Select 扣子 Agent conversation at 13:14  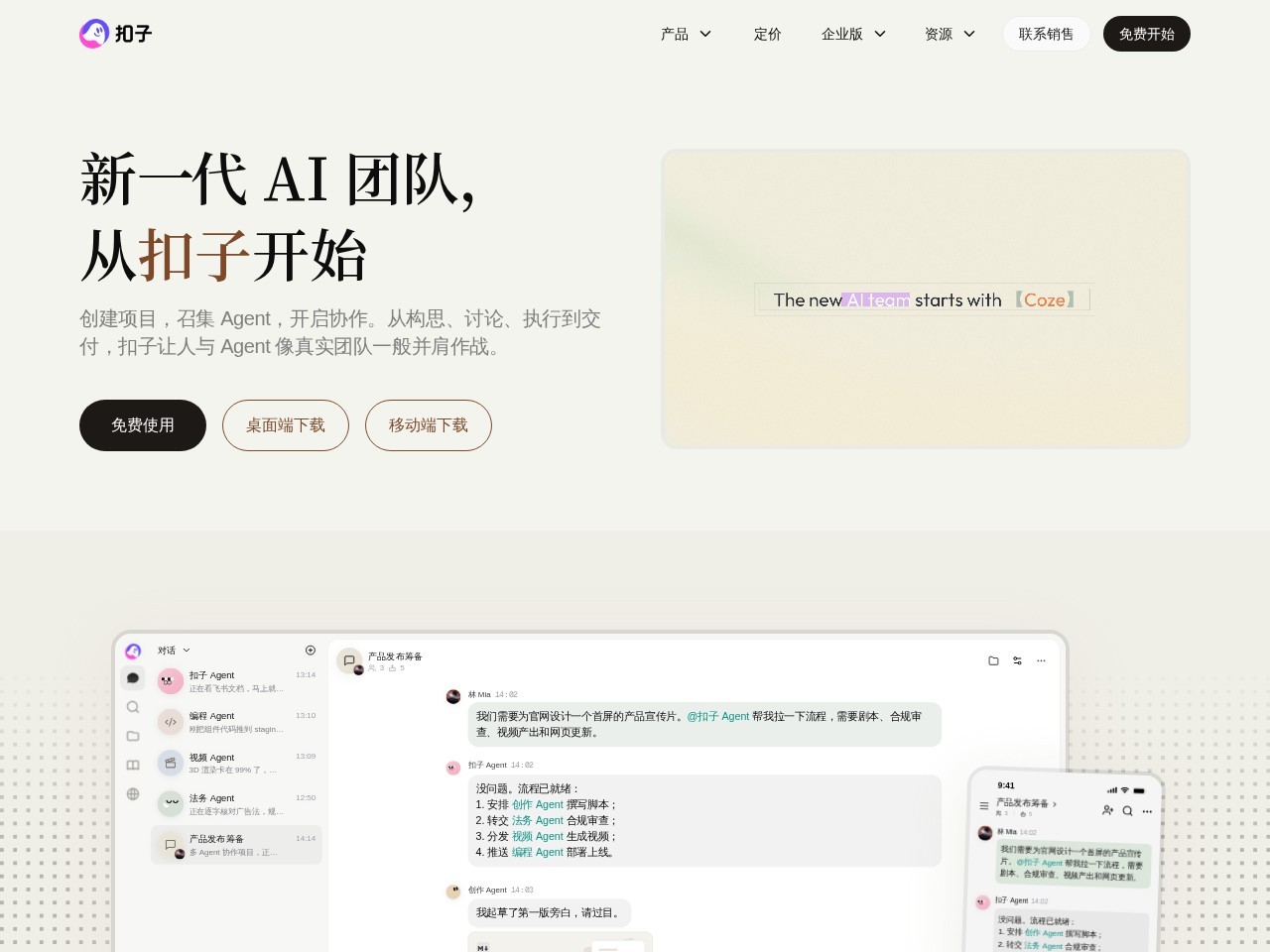point(236,681)
